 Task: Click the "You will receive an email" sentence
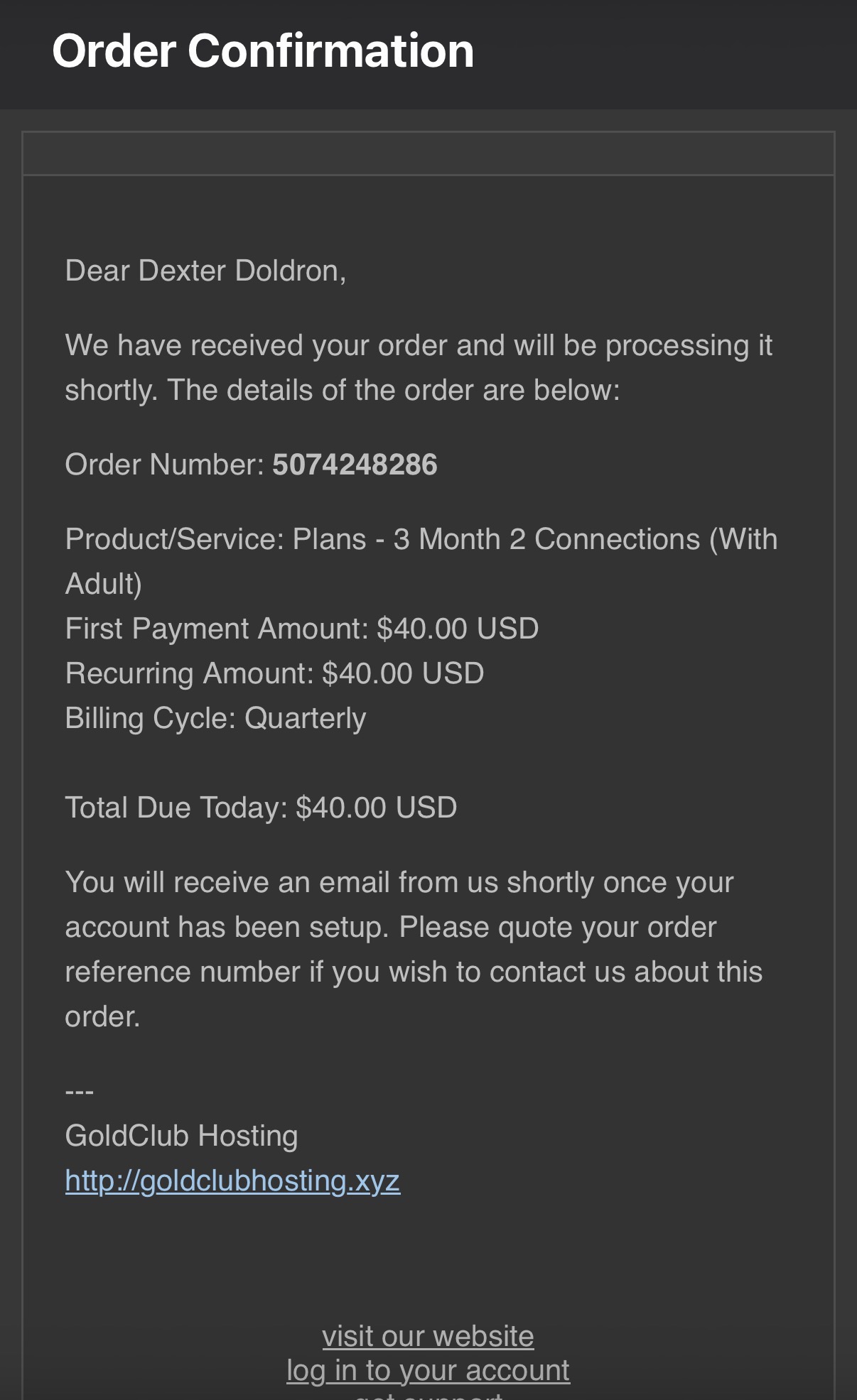pyautogui.click(x=399, y=883)
